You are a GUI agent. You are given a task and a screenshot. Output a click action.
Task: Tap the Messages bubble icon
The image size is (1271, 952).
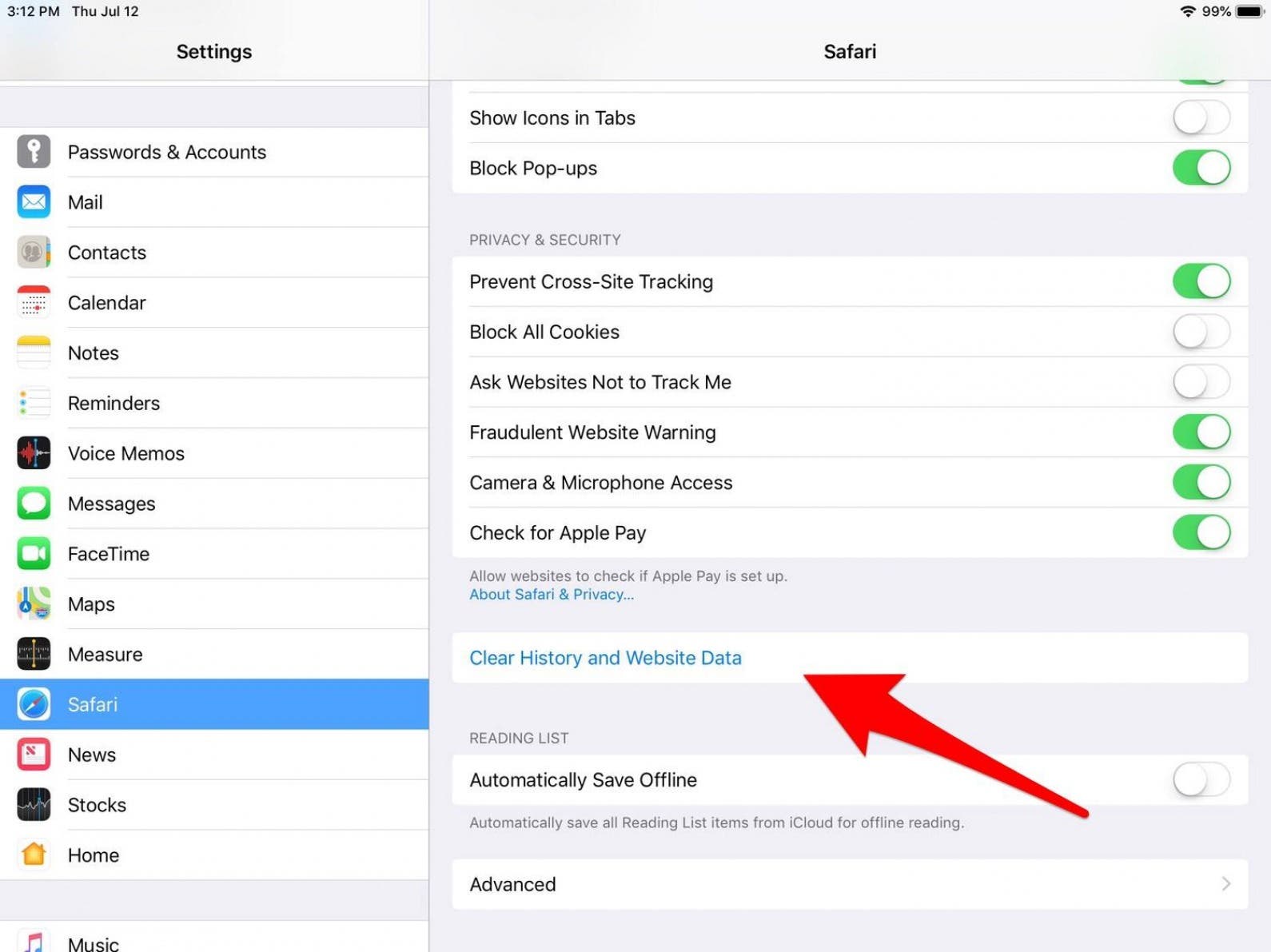[x=34, y=504]
